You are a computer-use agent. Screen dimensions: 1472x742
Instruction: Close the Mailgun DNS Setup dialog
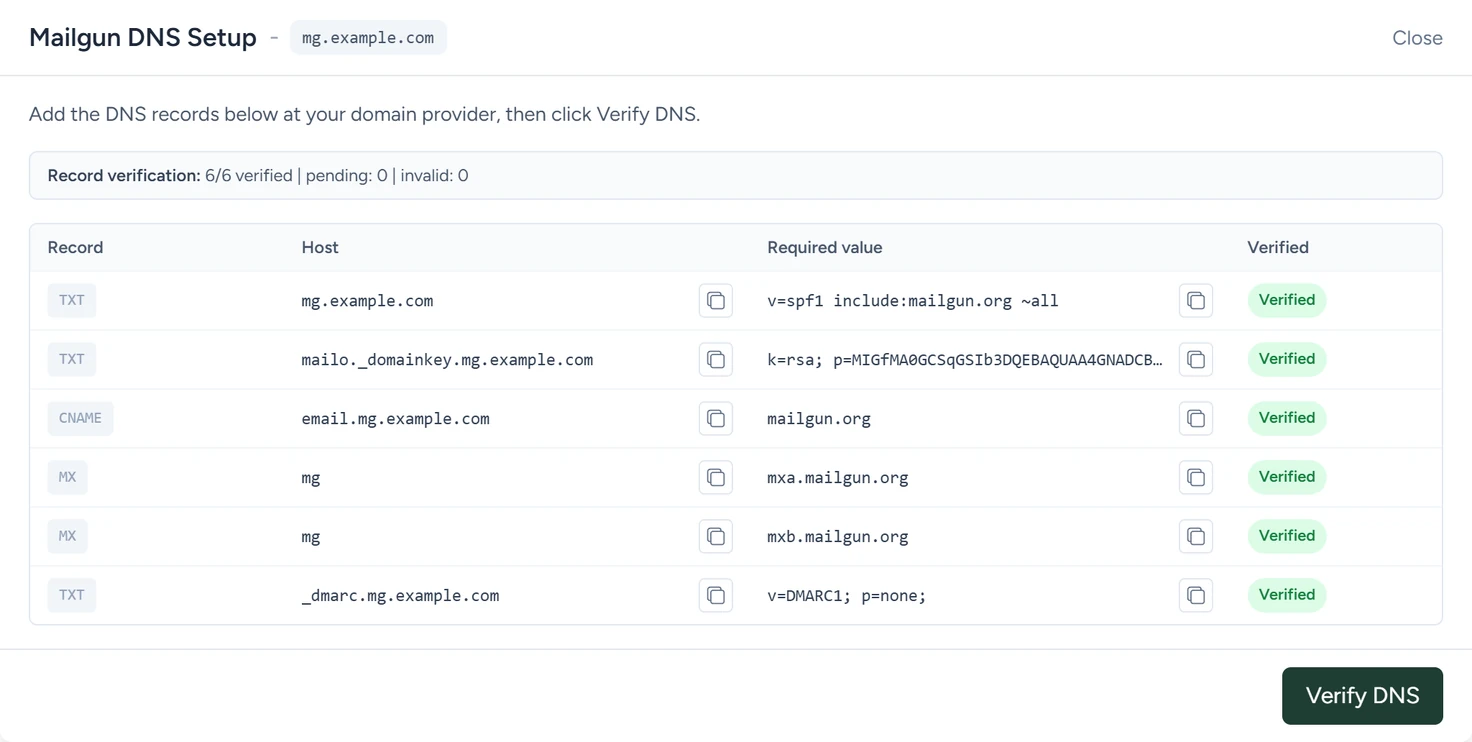point(1417,38)
